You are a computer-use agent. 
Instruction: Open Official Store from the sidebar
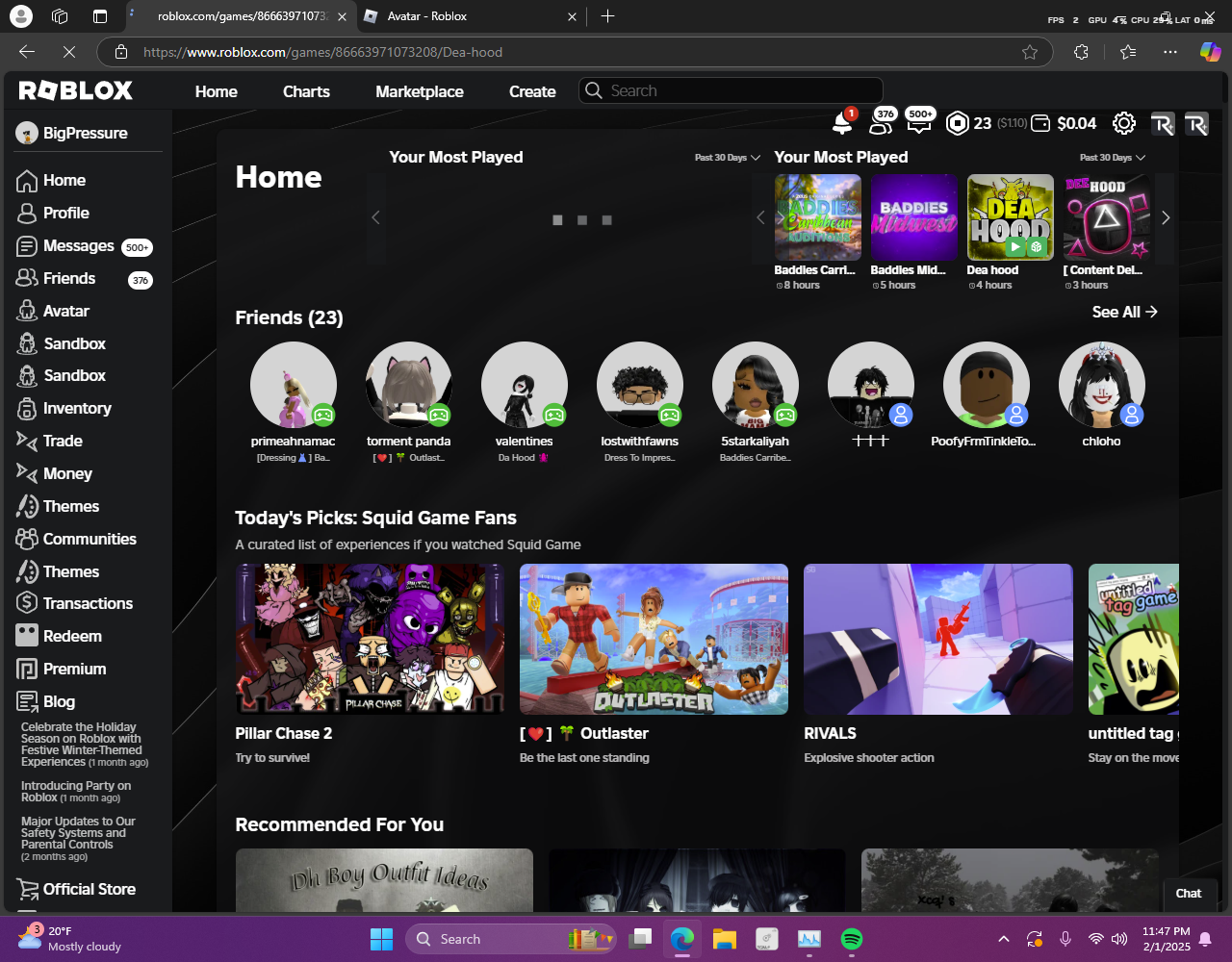point(89,890)
